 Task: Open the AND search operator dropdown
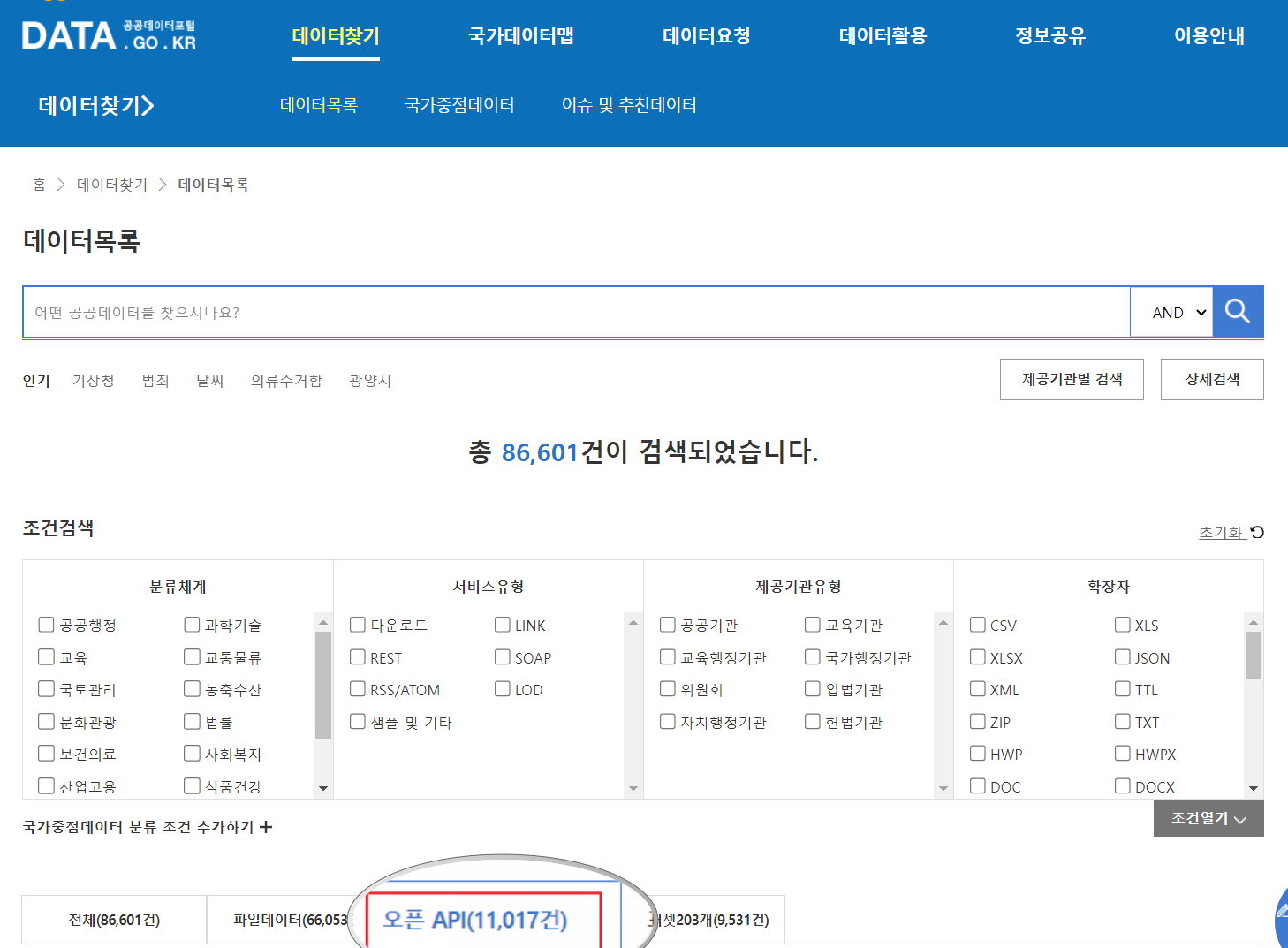[x=1171, y=312]
